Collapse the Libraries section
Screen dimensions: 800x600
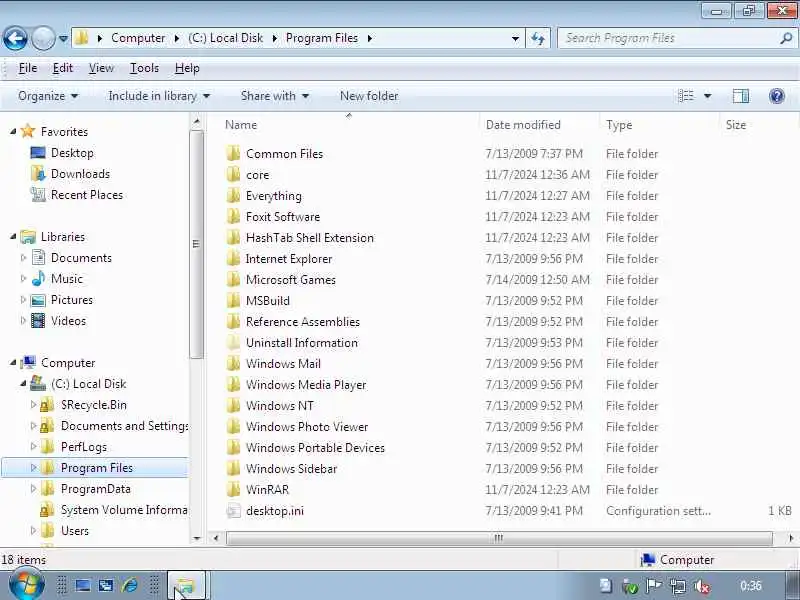click(x=13, y=237)
